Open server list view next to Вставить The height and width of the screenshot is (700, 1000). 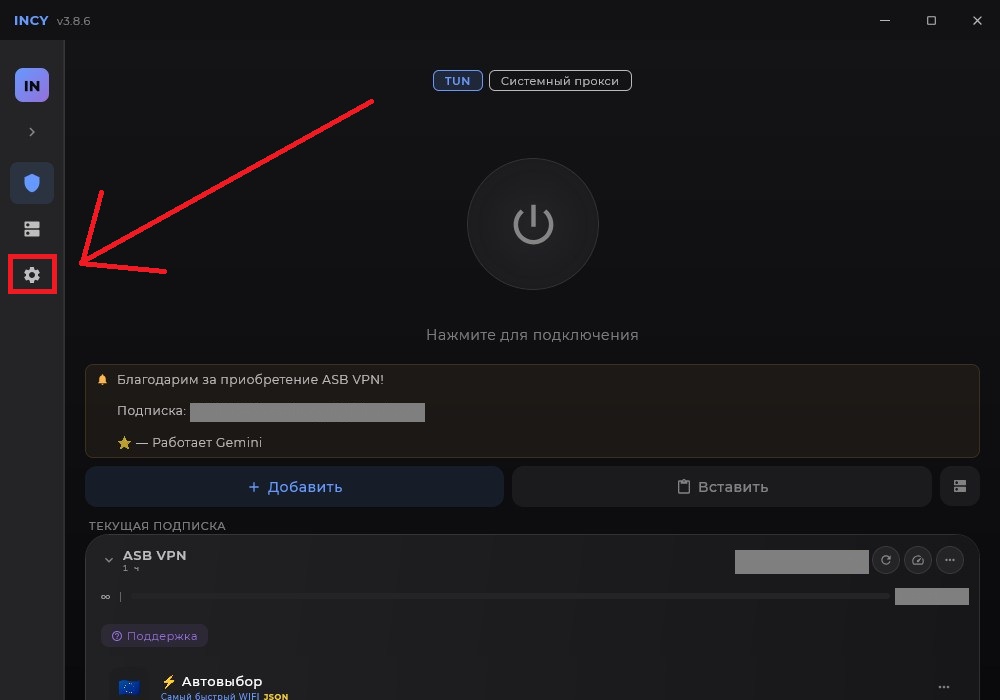pos(960,486)
